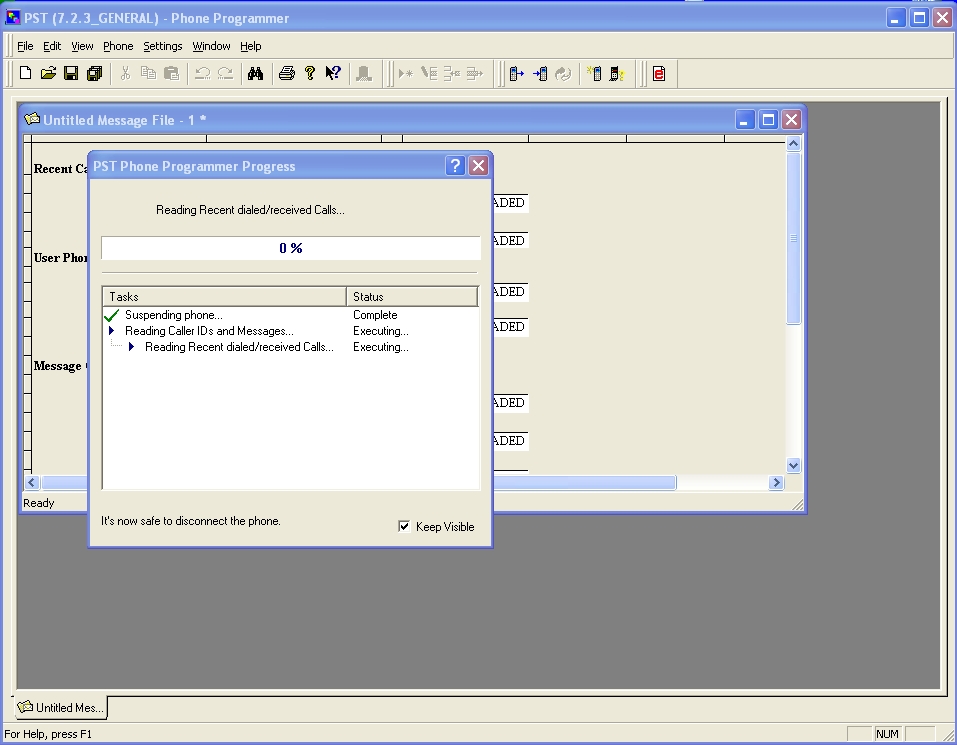
Task: Click the context help pointer icon
Action: tap(333, 73)
